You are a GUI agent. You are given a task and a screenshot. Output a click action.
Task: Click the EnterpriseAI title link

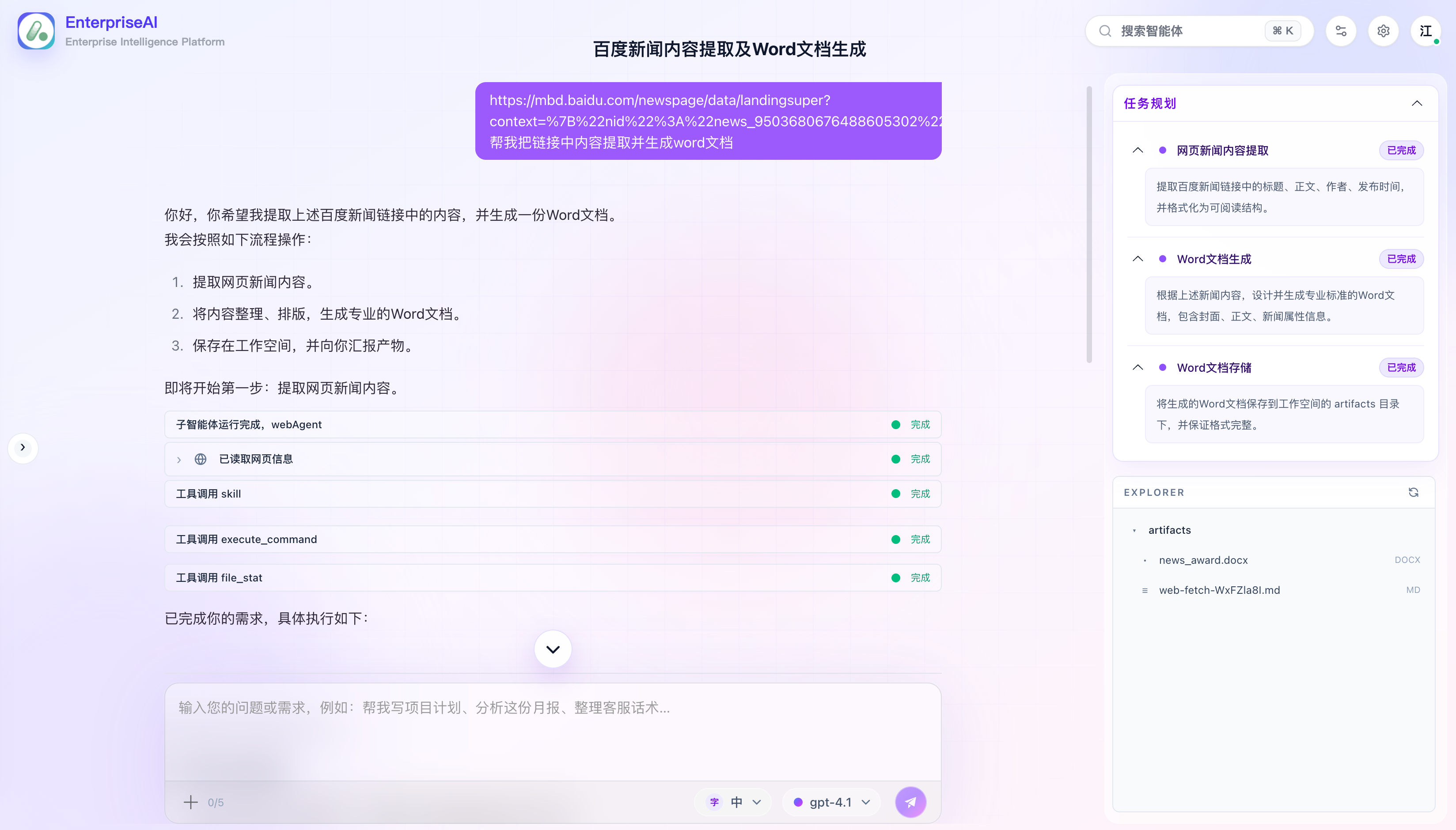pyautogui.click(x=111, y=22)
